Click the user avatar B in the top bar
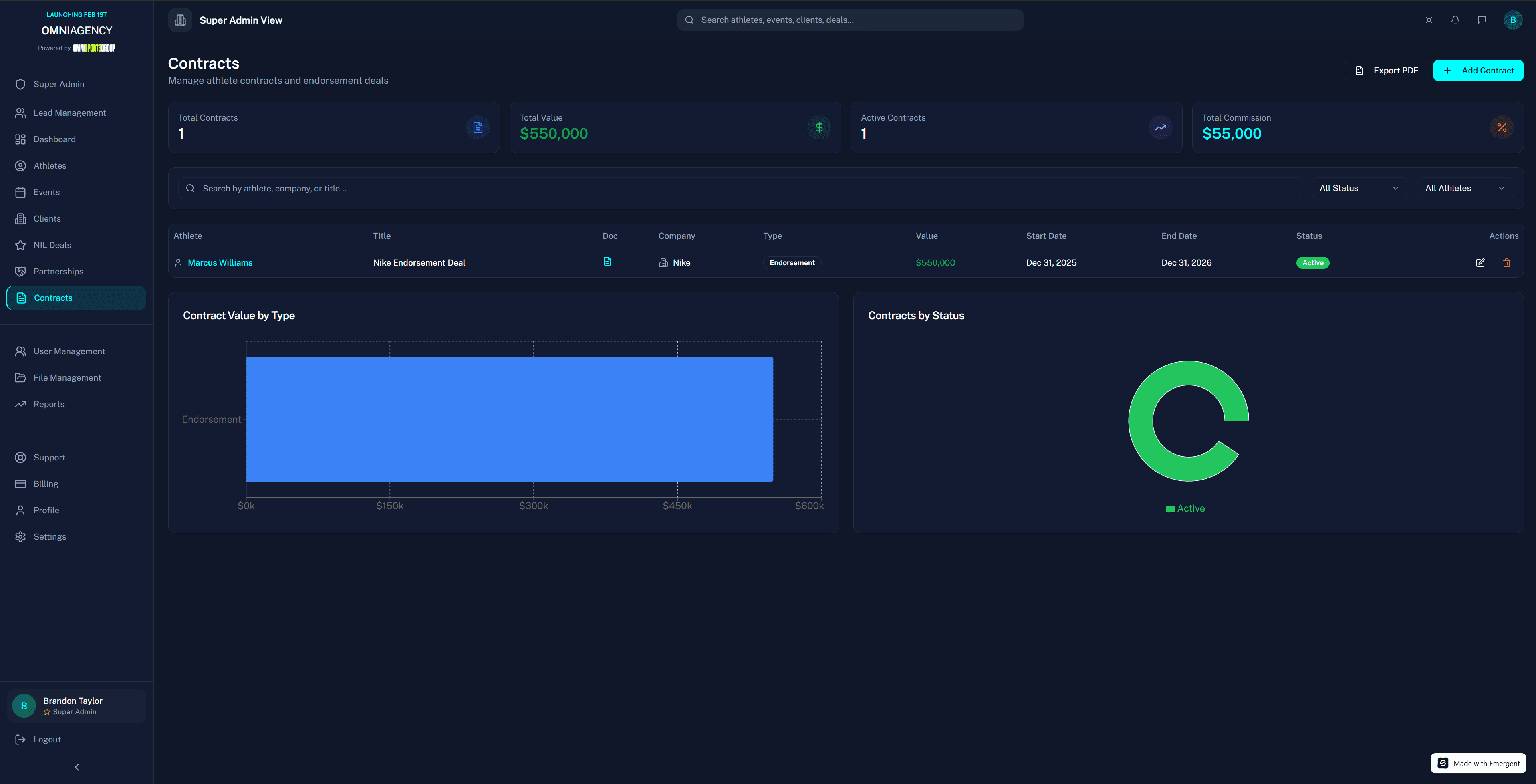This screenshot has width=1536, height=784. pyautogui.click(x=1513, y=20)
